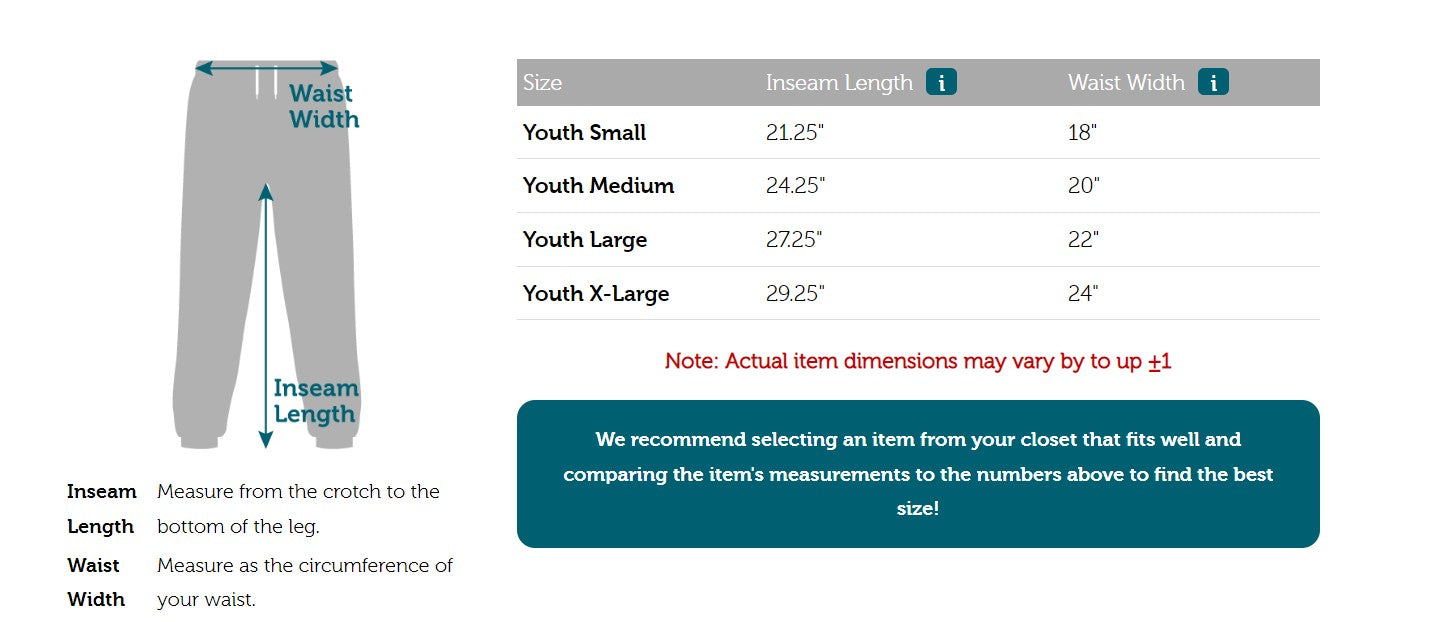Click the red dimensions variance note
This screenshot has width=1432, height=622.
(918, 361)
